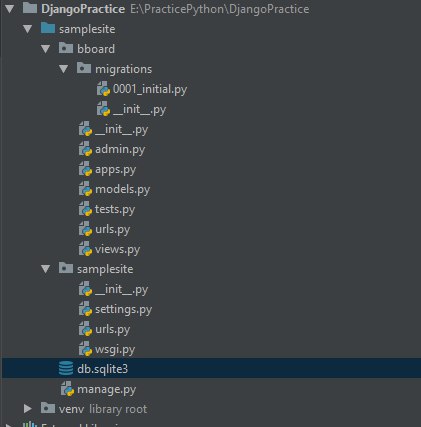
Task: Open urls.py under inner samplesite
Action: pos(113,329)
